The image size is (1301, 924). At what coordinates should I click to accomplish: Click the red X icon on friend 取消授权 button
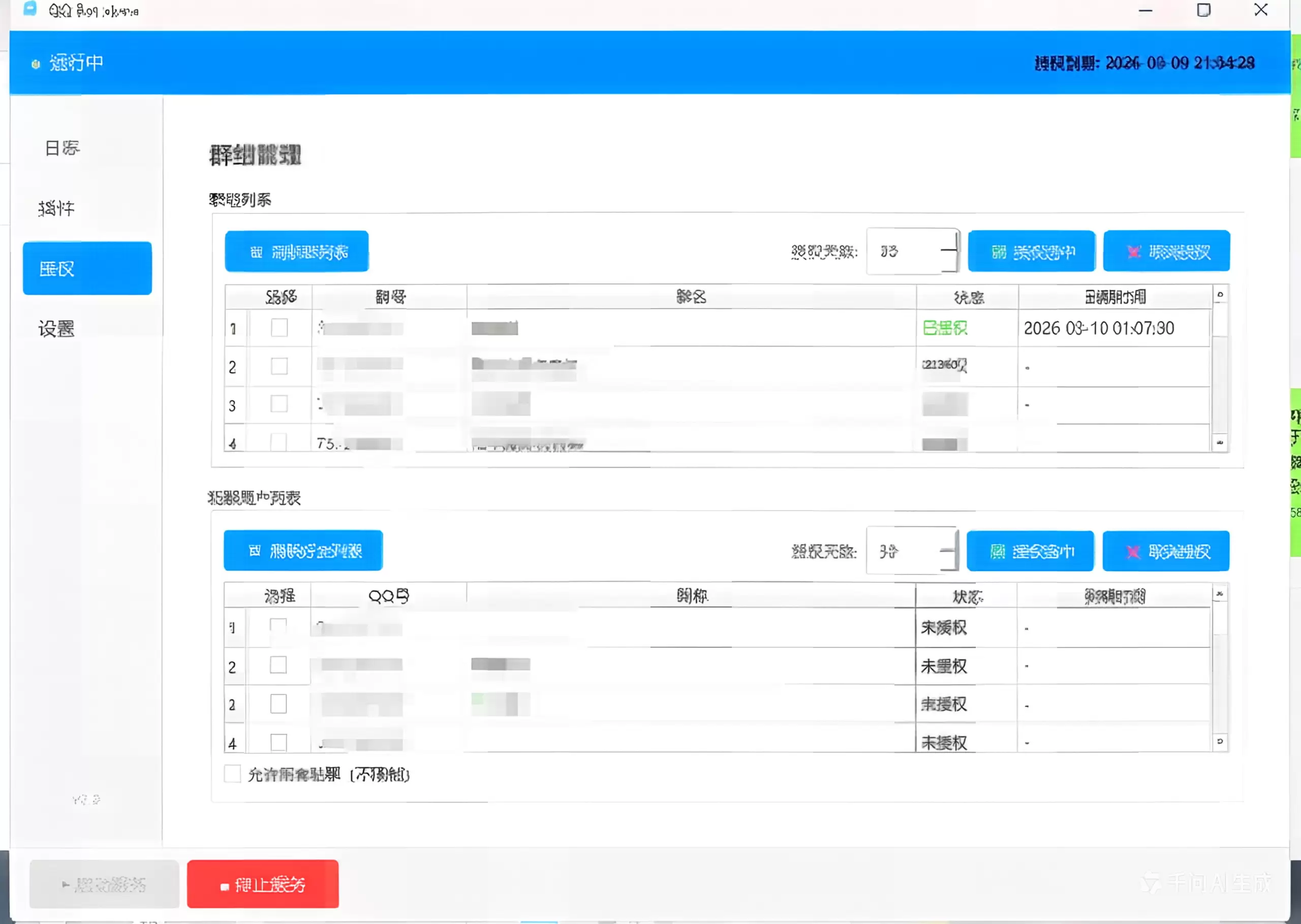tap(1133, 551)
